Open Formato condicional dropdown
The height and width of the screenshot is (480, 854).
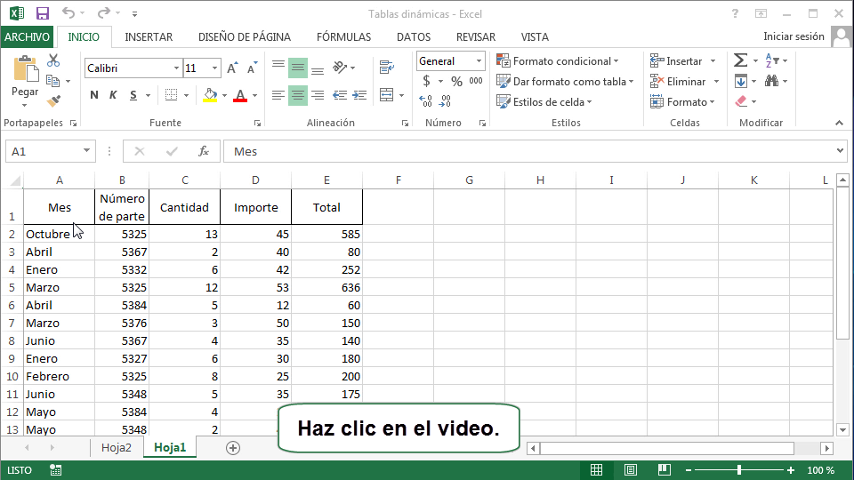pos(558,61)
